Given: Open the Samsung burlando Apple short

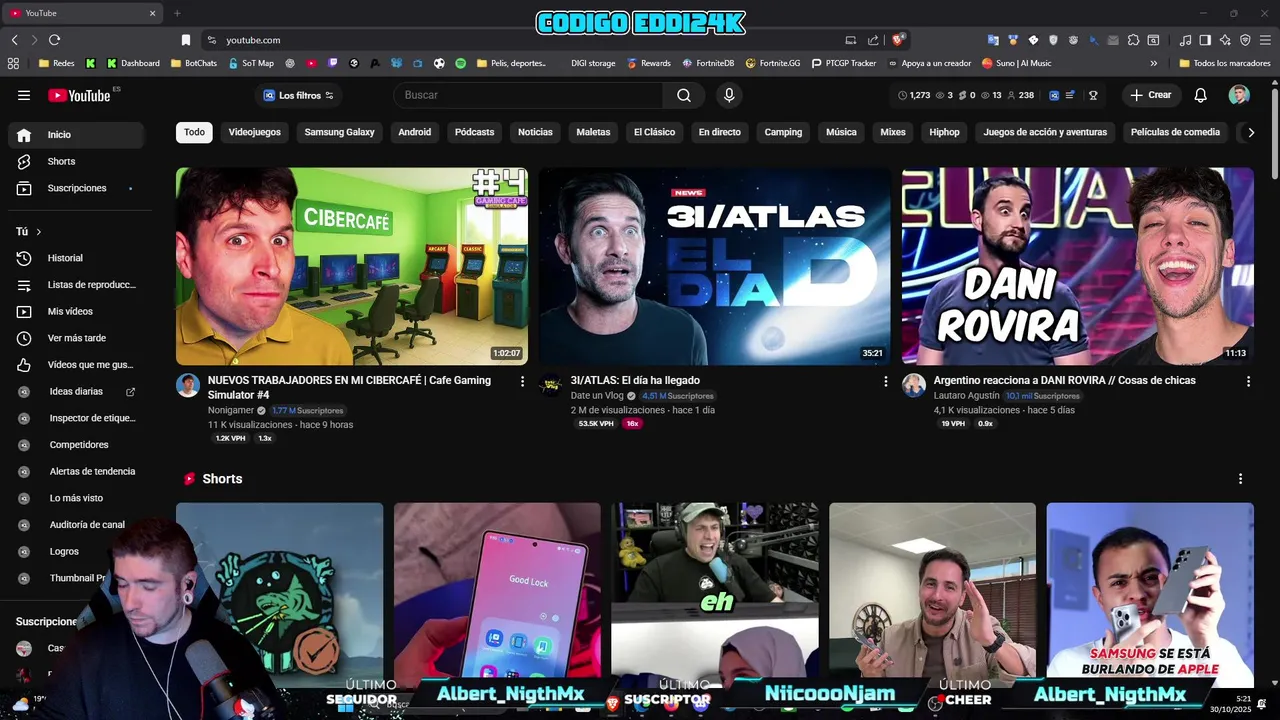Looking at the screenshot, I should pyautogui.click(x=1150, y=595).
